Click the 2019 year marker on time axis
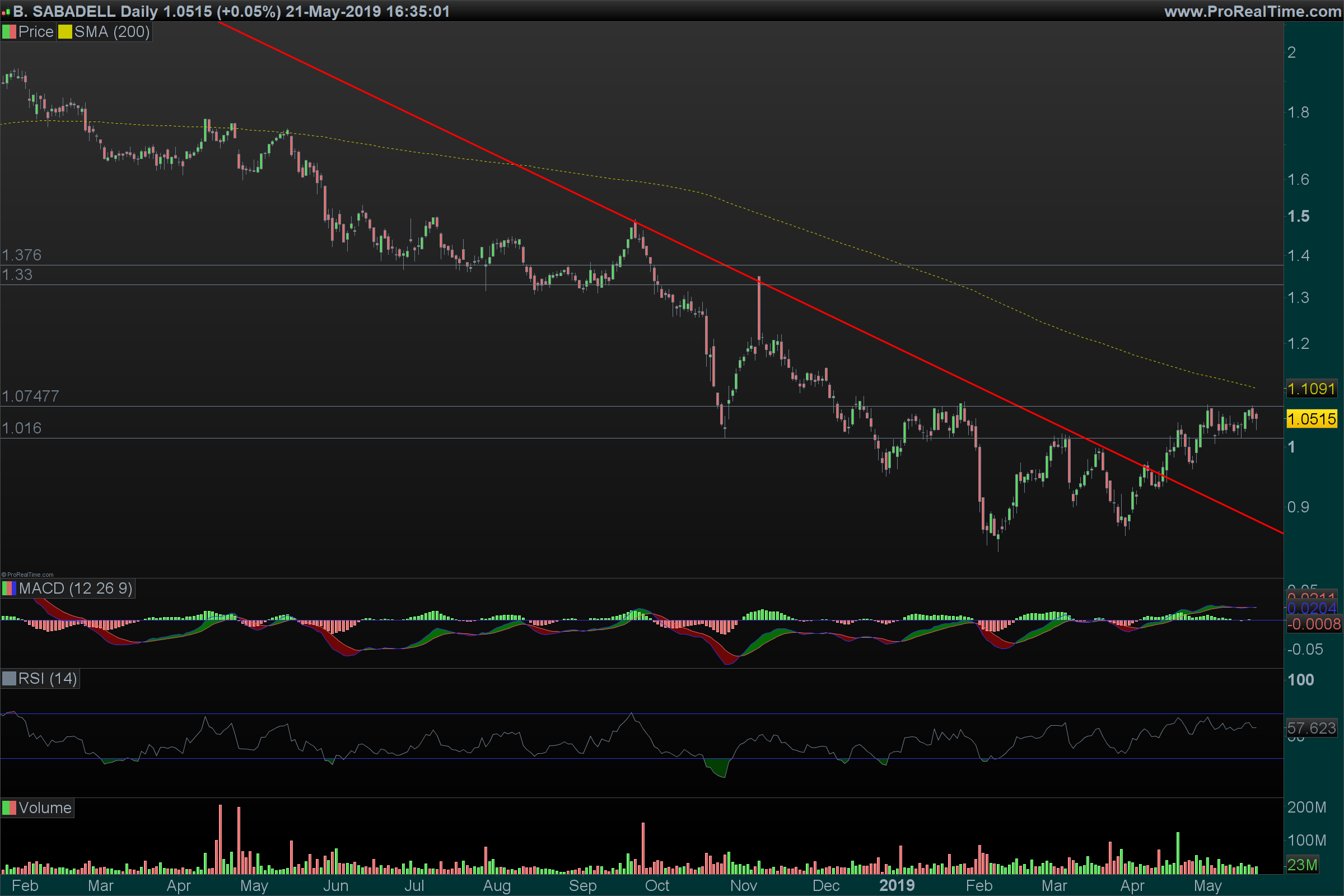Screen dimensions: 1344x896 (x=897, y=886)
